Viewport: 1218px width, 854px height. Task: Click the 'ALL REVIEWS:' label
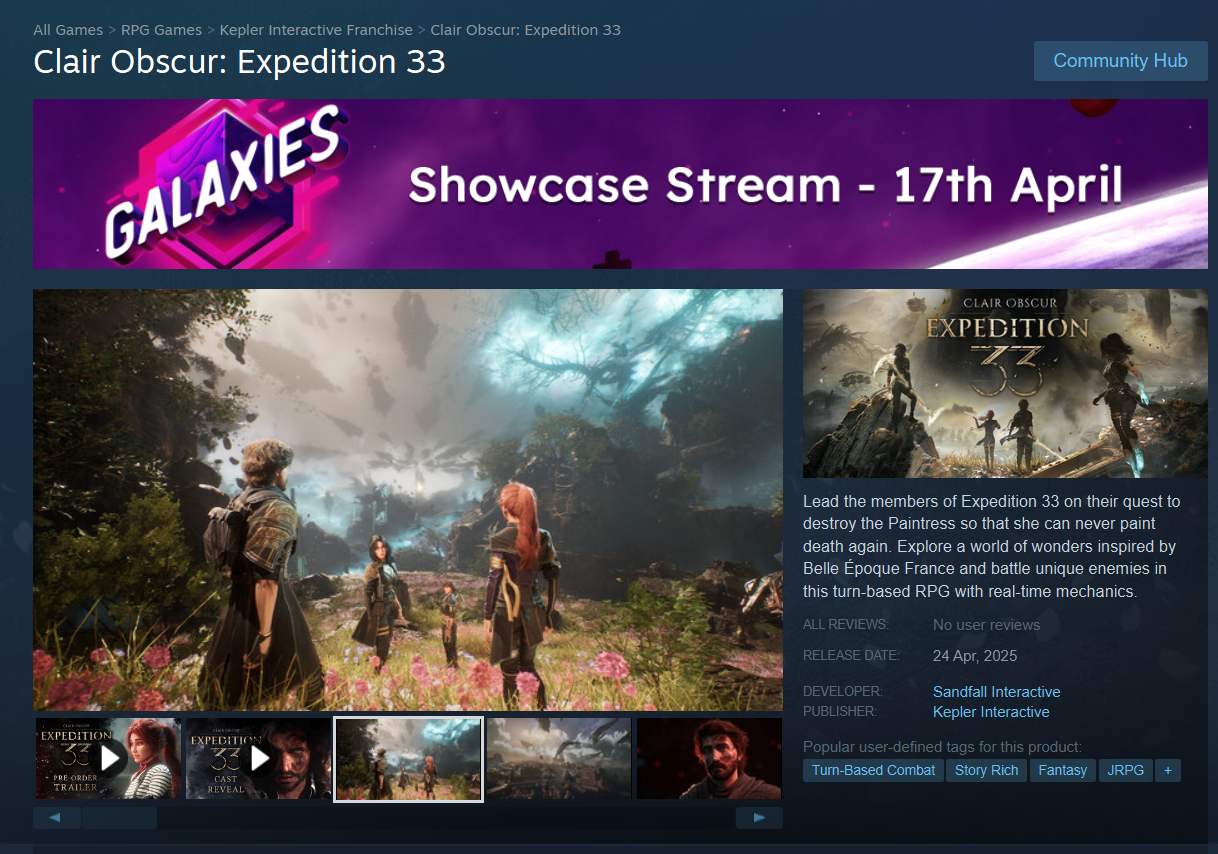(845, 624)
